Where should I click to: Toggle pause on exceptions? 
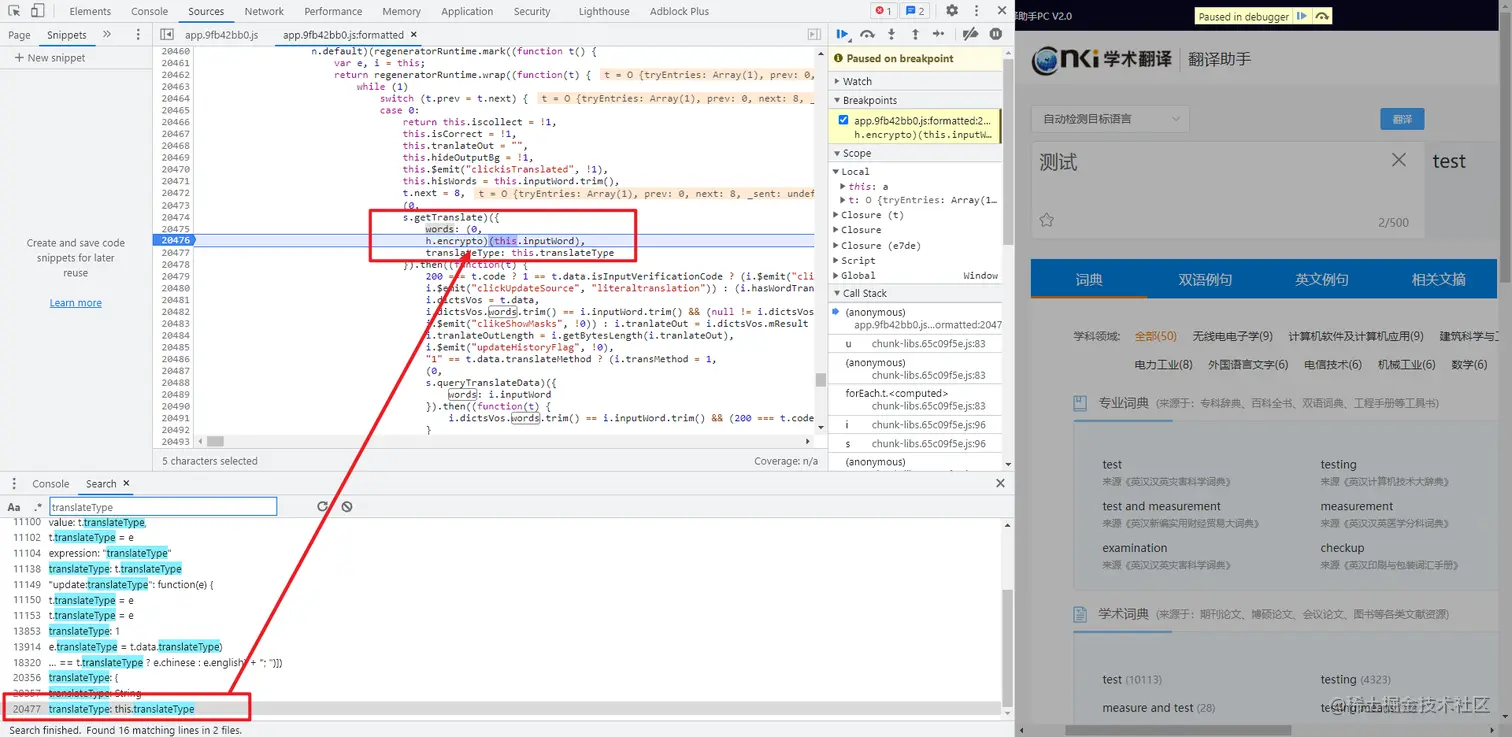pos(995,34)
